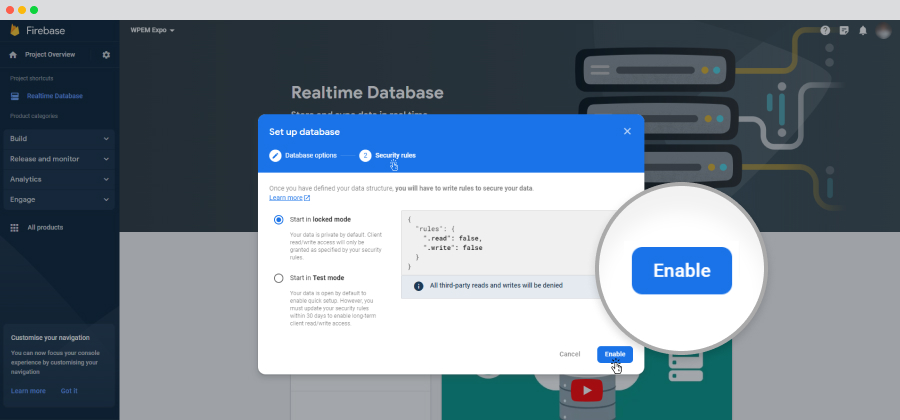This screenshot has width=900, height=420.
Task: Cancel the database setup
Action: [x=569, y=355]
